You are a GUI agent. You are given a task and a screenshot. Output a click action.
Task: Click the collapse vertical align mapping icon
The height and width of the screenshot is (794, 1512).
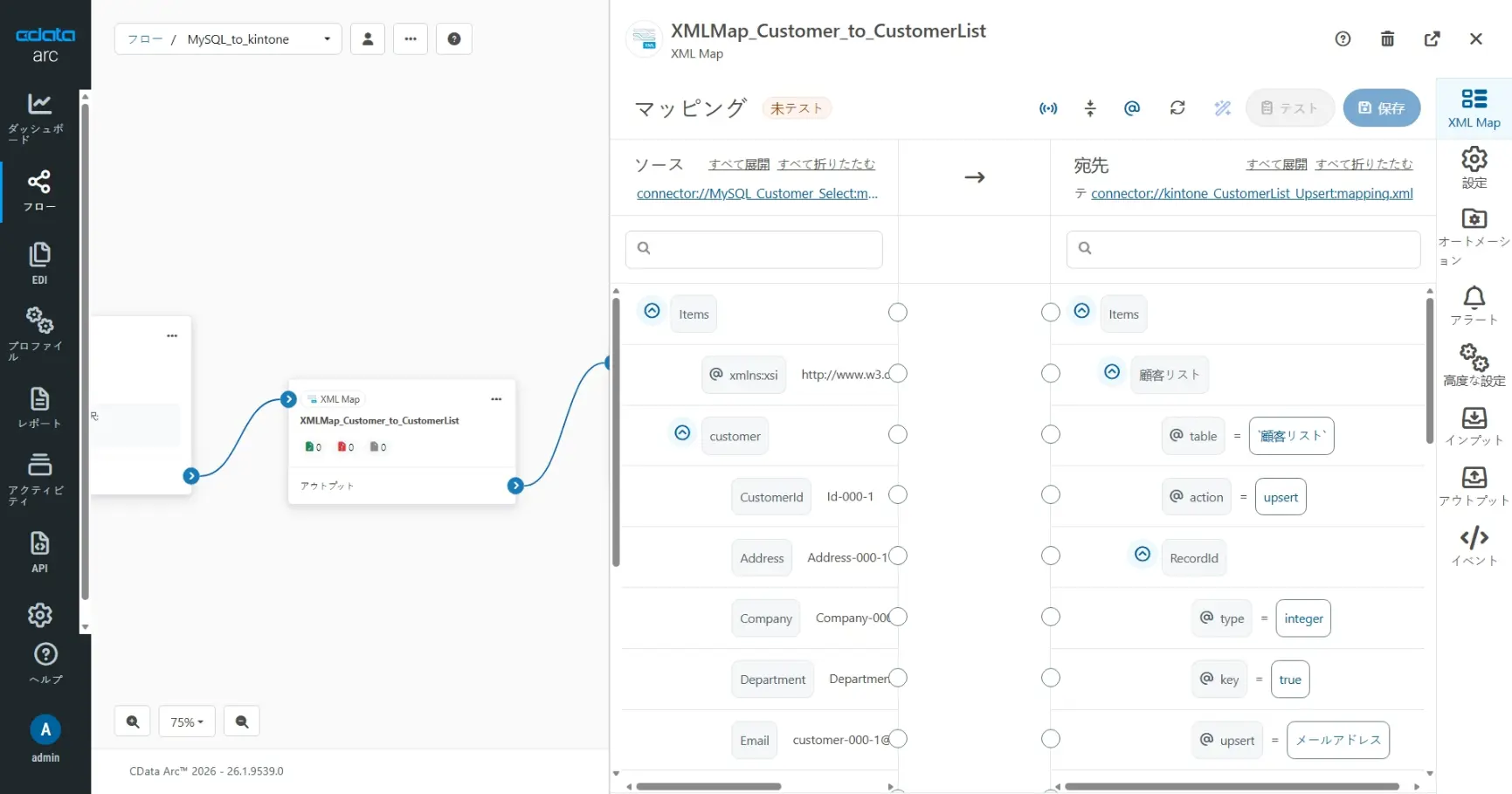click(1090, 108)
